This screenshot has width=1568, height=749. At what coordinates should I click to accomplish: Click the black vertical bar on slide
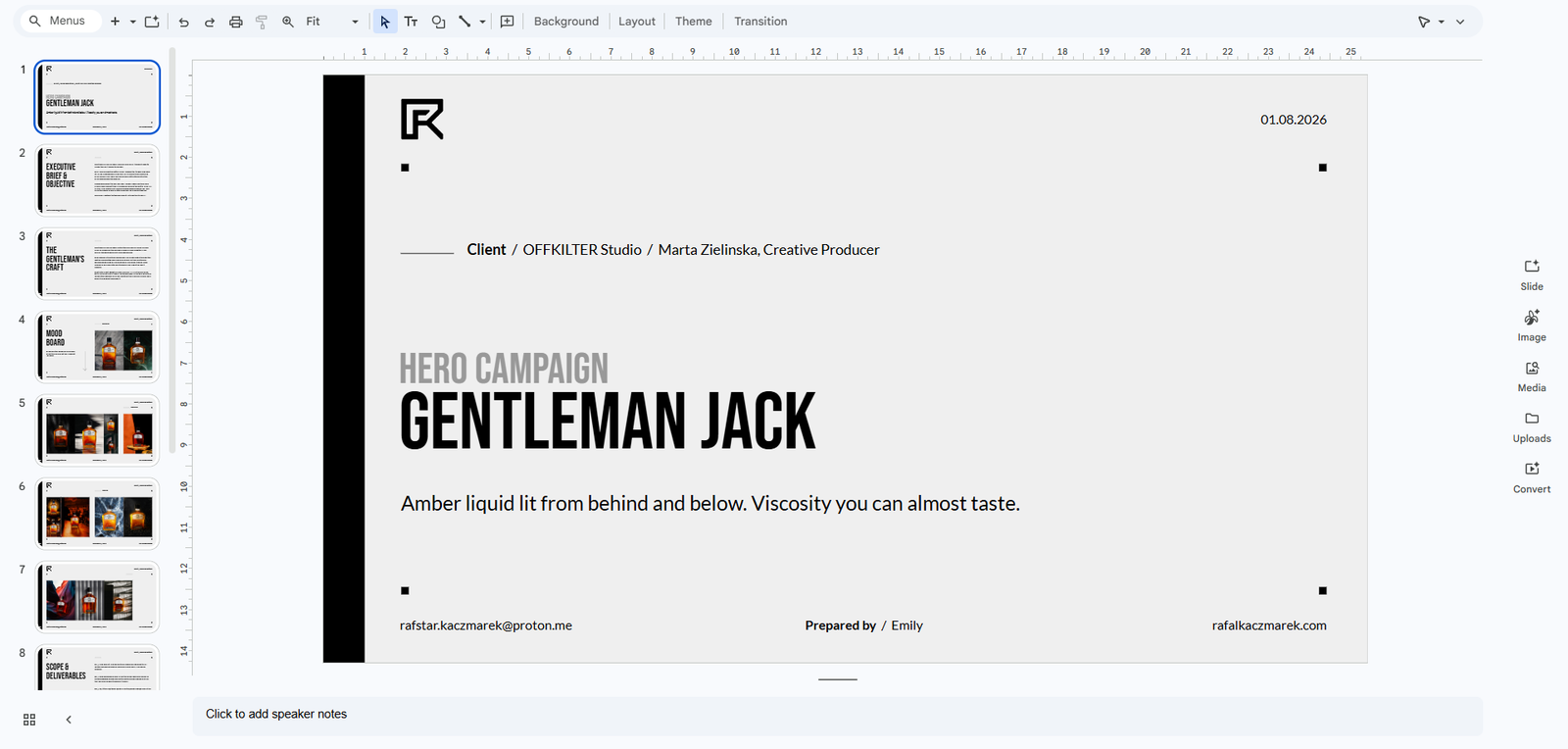click(x=344, y=369)
